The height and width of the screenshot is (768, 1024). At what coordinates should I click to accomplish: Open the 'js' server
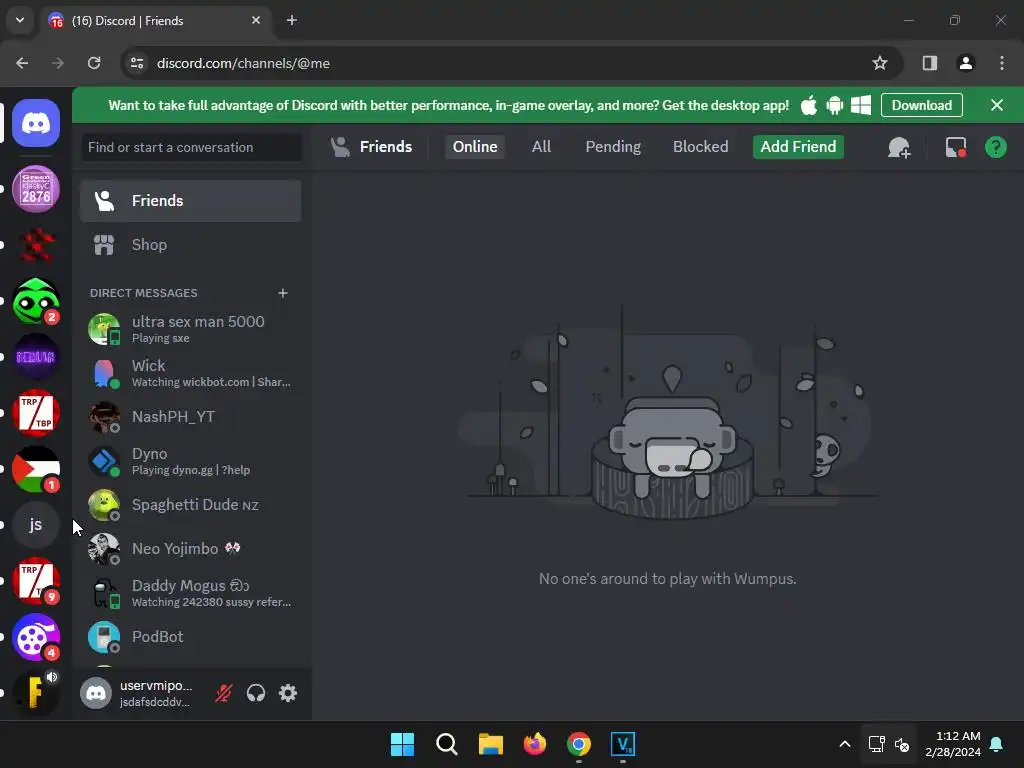coord(36,524)
